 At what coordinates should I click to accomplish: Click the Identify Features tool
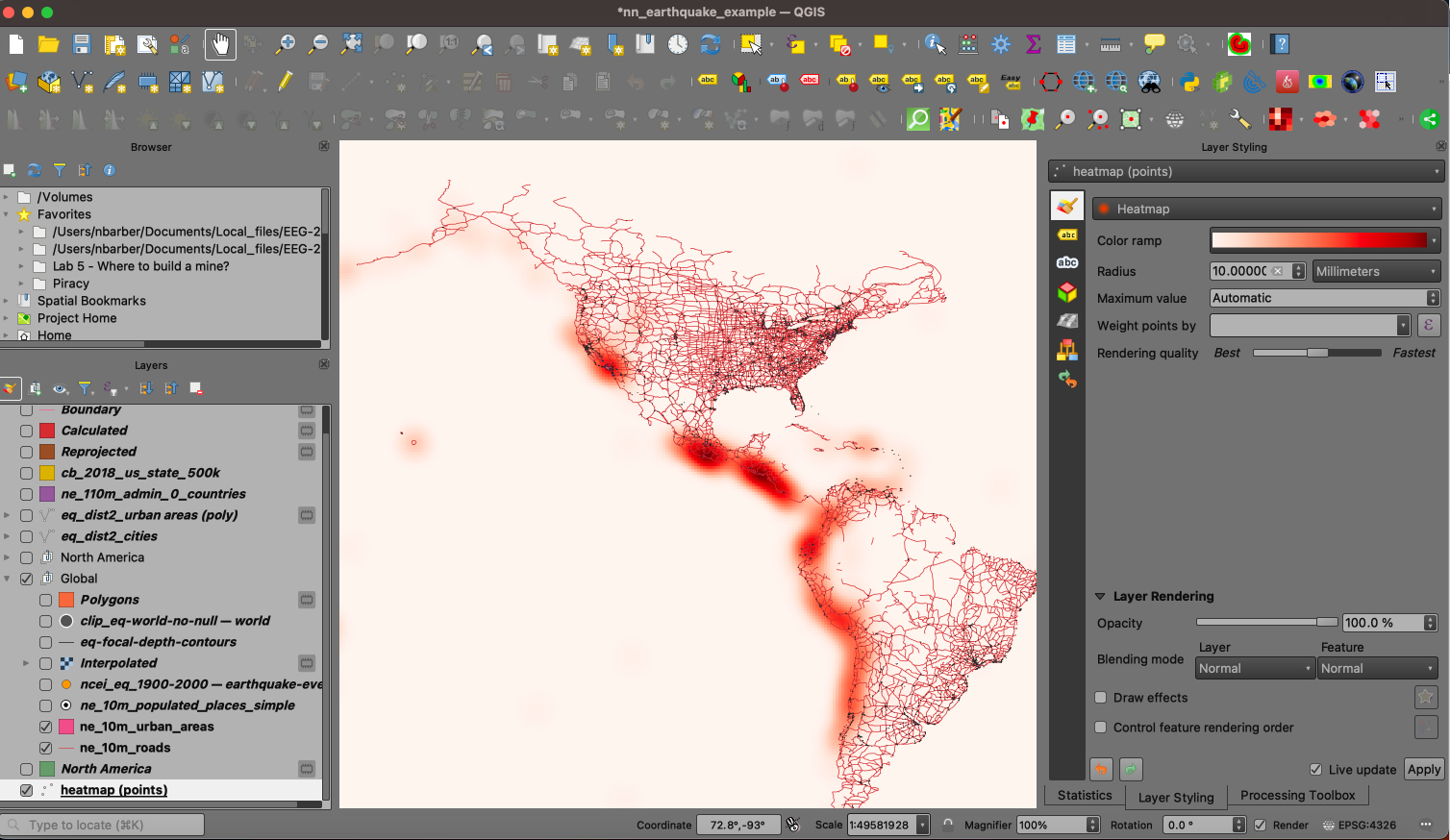934,44
